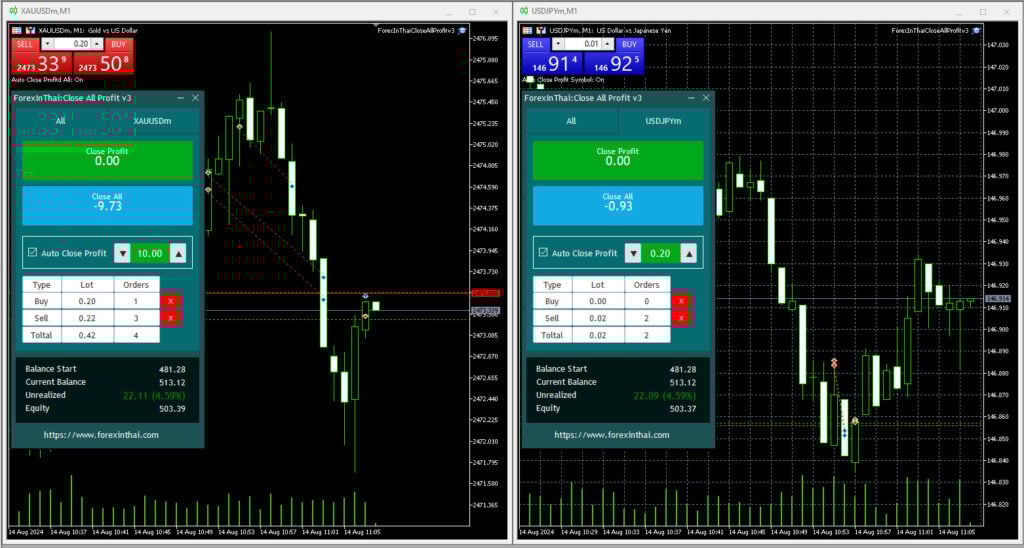Close Buy orders with red X in XAUUSDm panel
The height and width of the screenshot is (548, 1024).
click(x=170, y=300)
